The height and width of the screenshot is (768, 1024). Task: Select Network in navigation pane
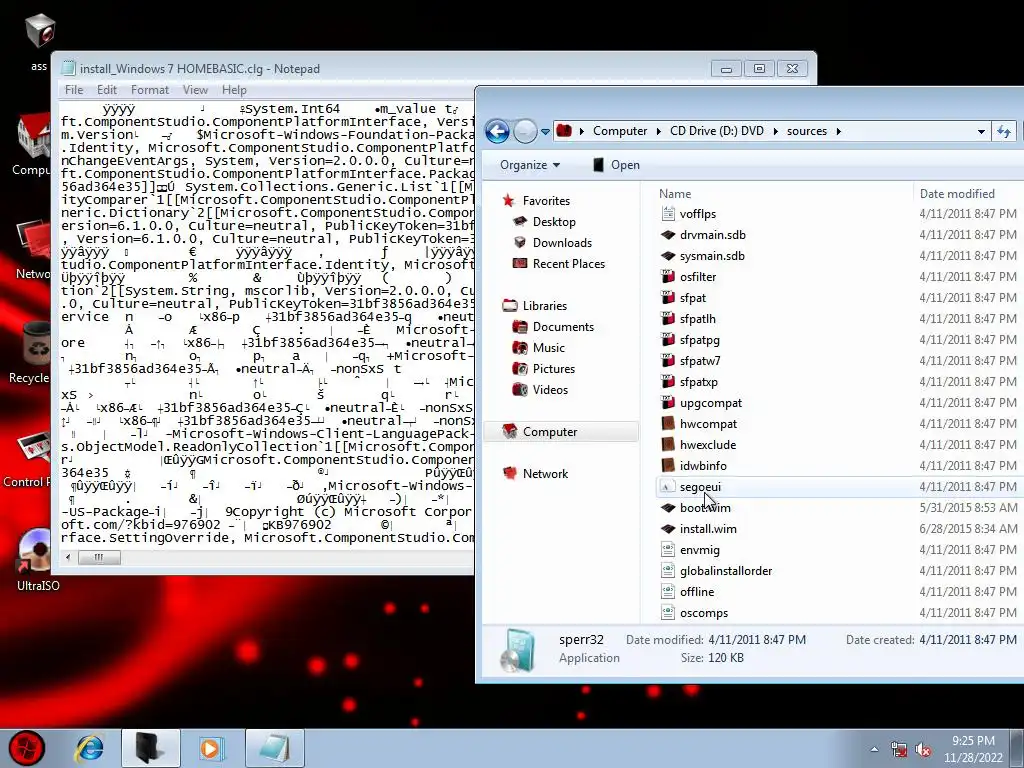[x=545, y=473]
